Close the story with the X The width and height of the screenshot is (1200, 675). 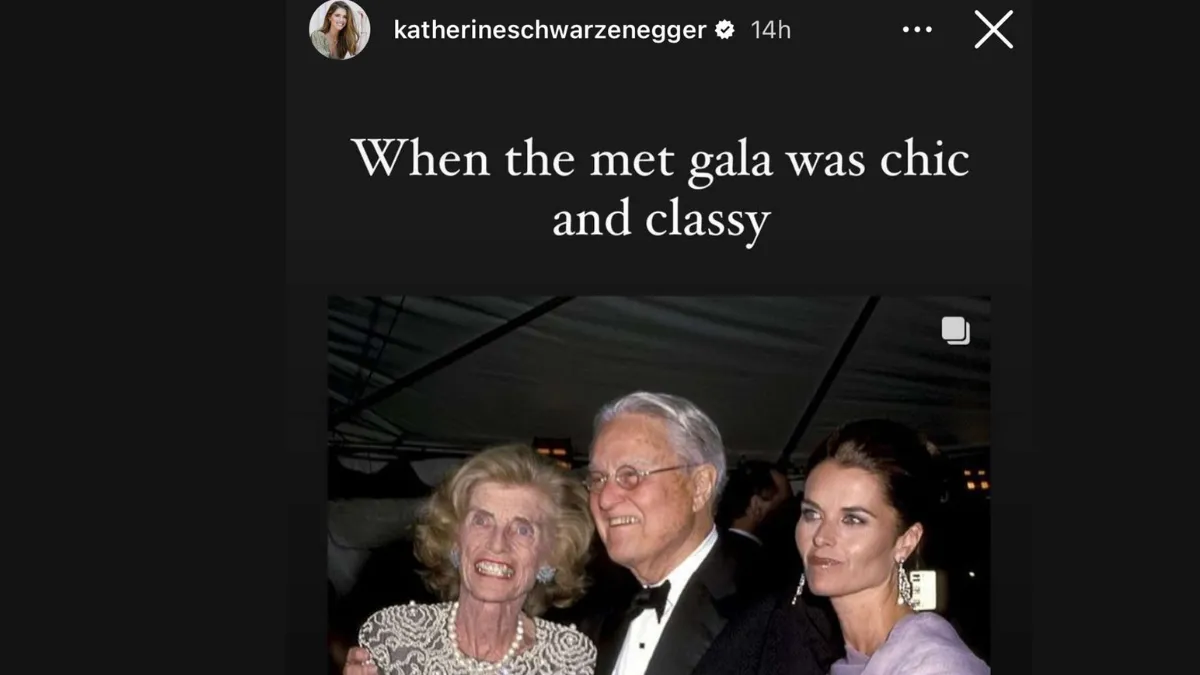click(x=993, y=30)
